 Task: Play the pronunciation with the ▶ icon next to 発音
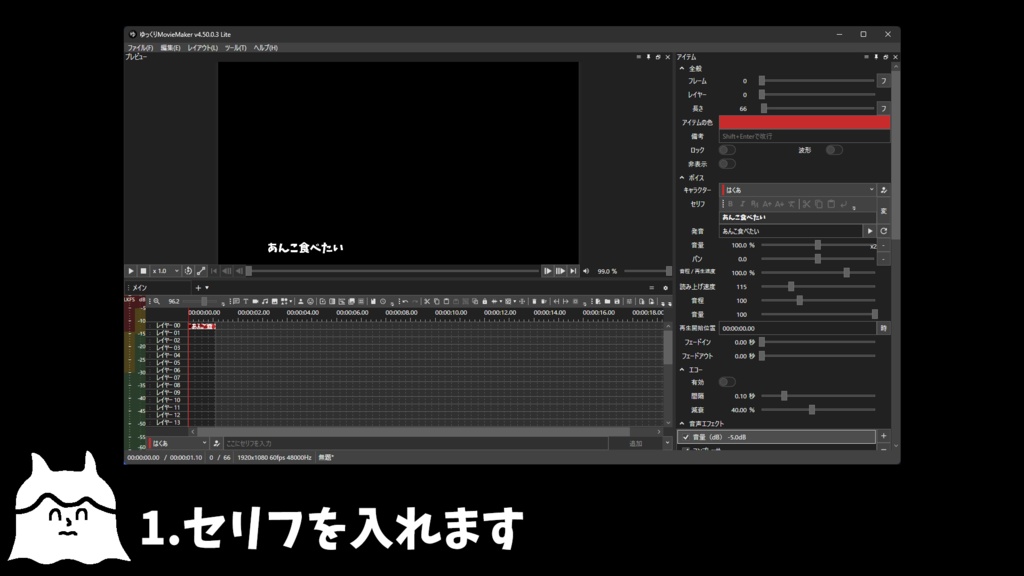870,230
